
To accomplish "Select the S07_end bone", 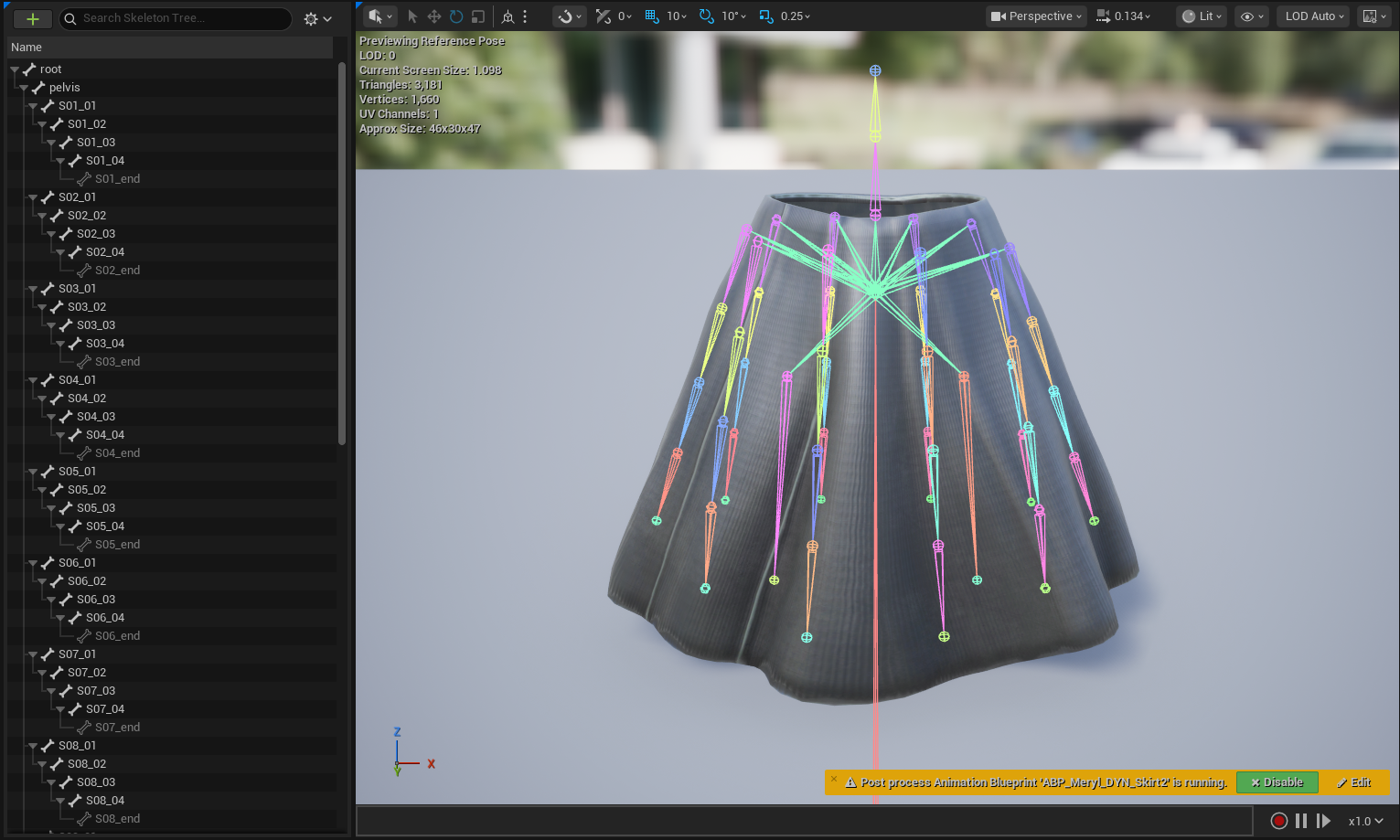I will pyautogui.click(x=117, y=728).
